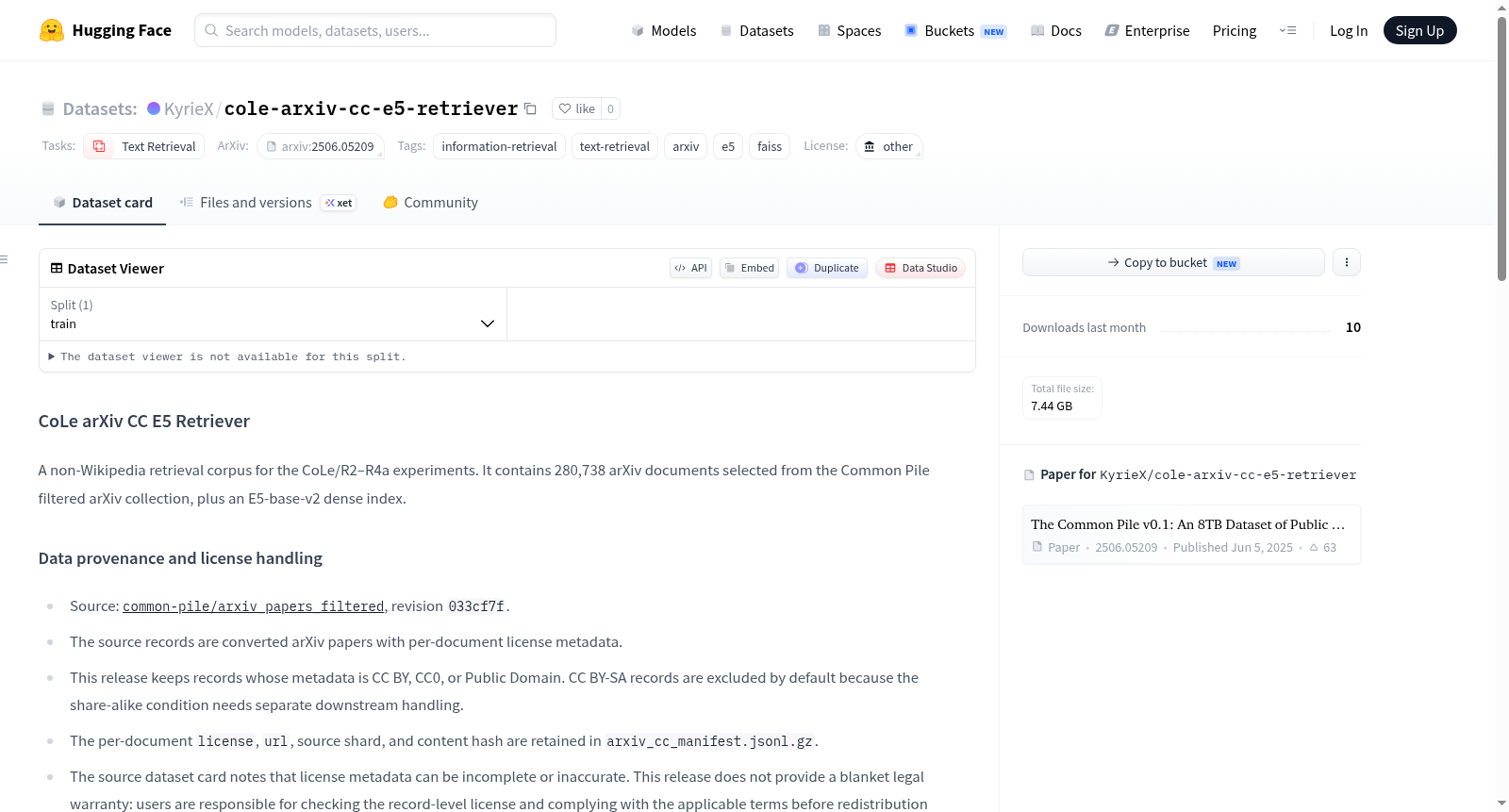Open the Split train dropdown

pyautogui.click(x=273, y=314)
